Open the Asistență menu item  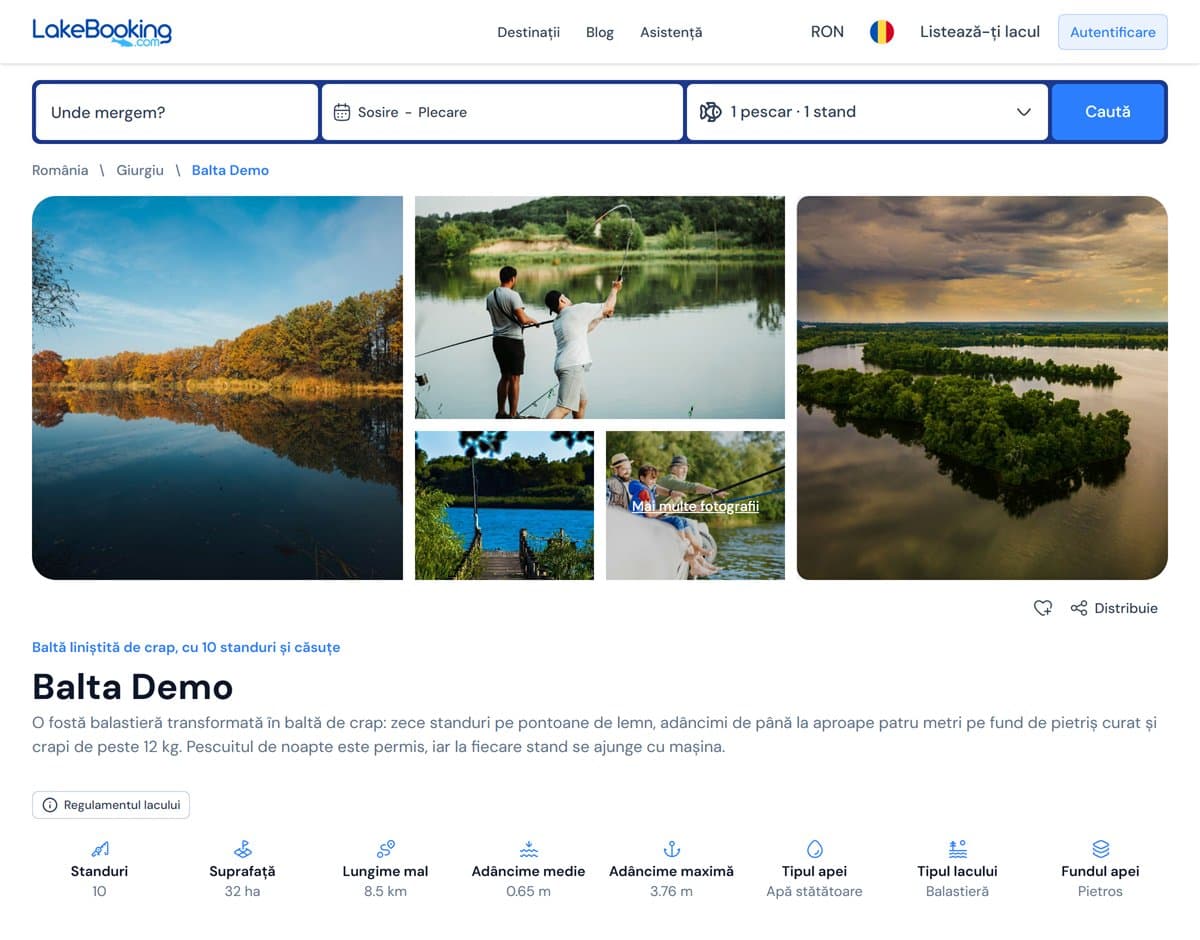[671, 32]
